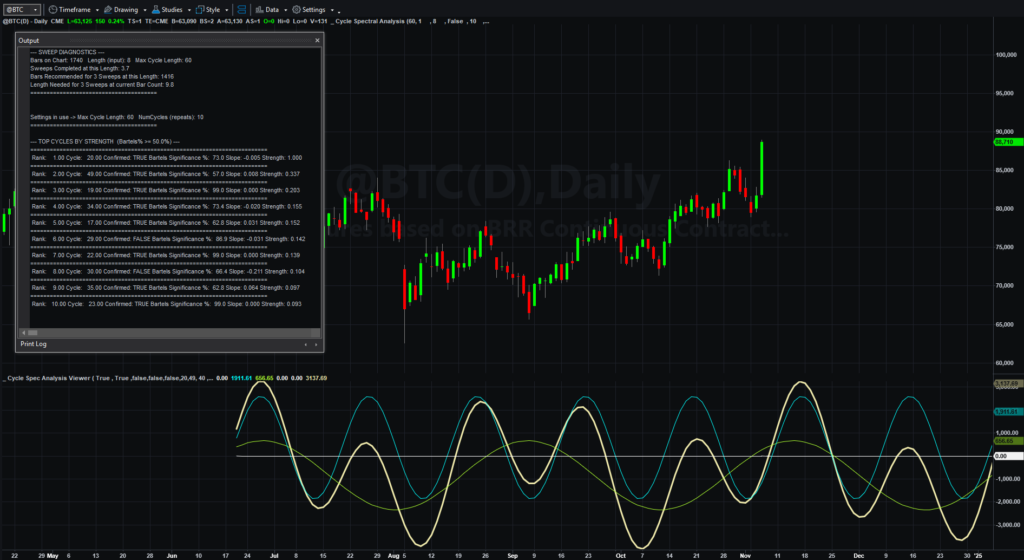Click the Output tab-strip left arrow
The image size is (1024, 560).
click(306, 344)
